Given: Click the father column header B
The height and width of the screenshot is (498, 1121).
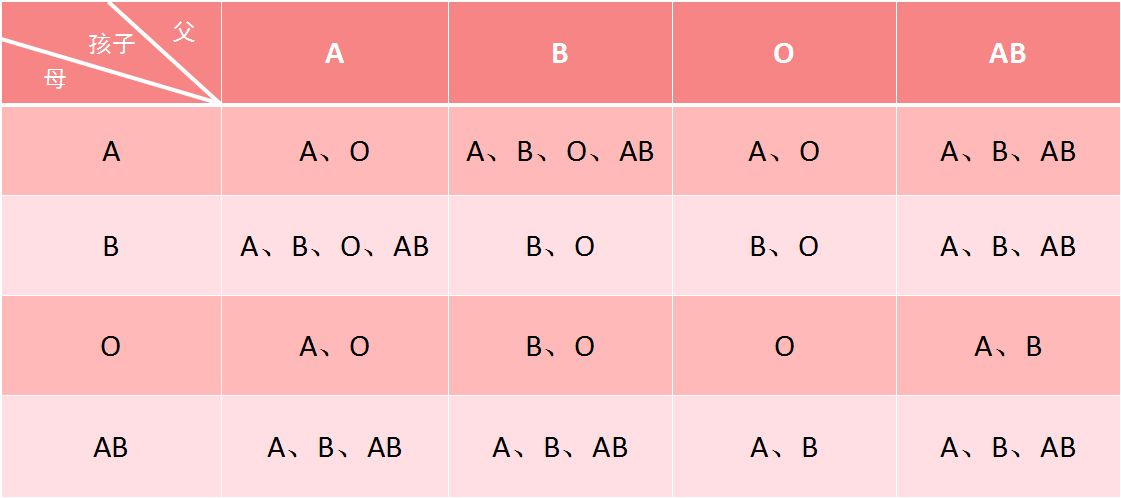Looking at the screenshot, I should click(560, 53).
